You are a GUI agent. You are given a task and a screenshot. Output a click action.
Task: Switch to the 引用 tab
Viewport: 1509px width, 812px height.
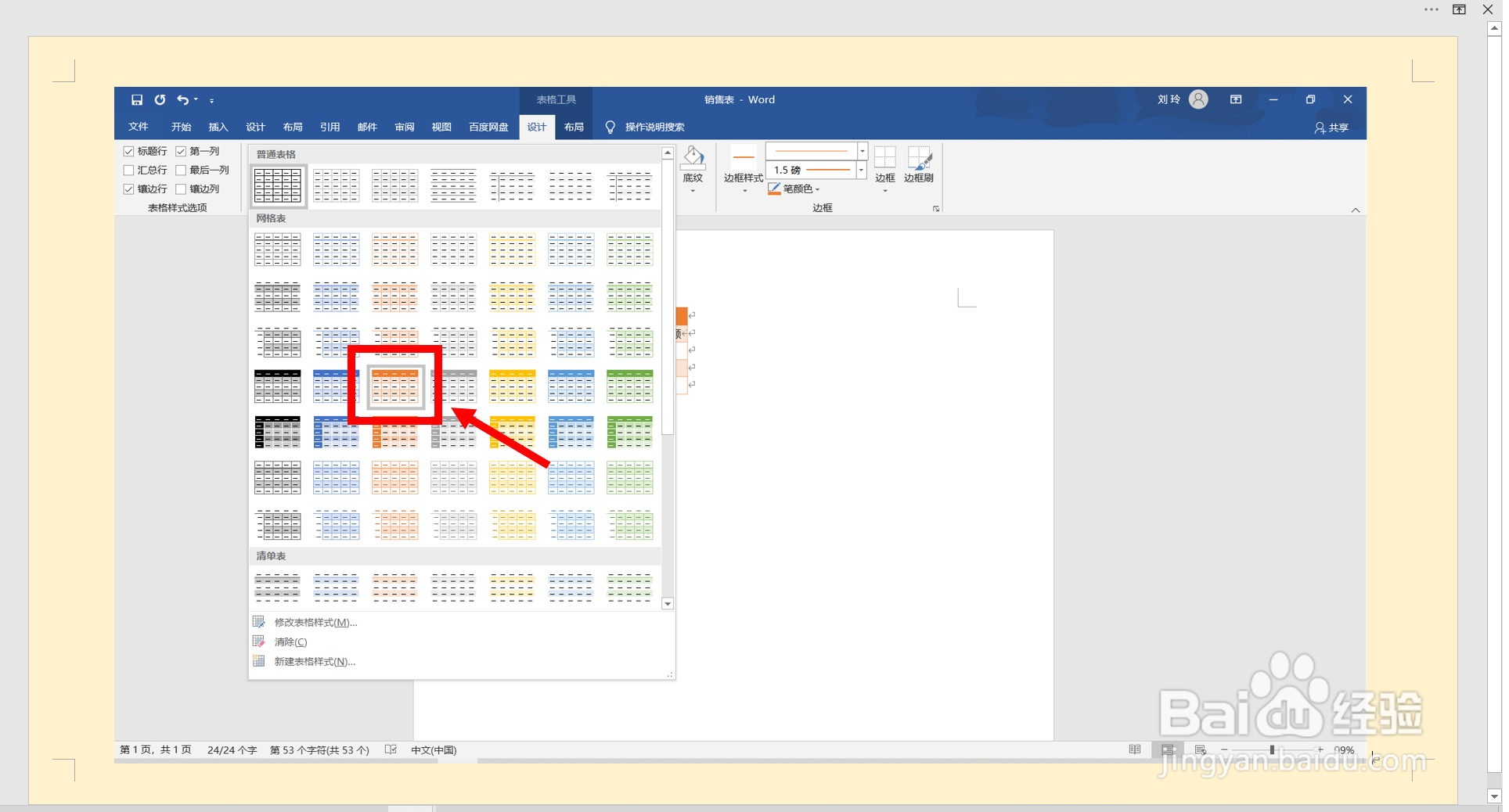tap(330, 127)
